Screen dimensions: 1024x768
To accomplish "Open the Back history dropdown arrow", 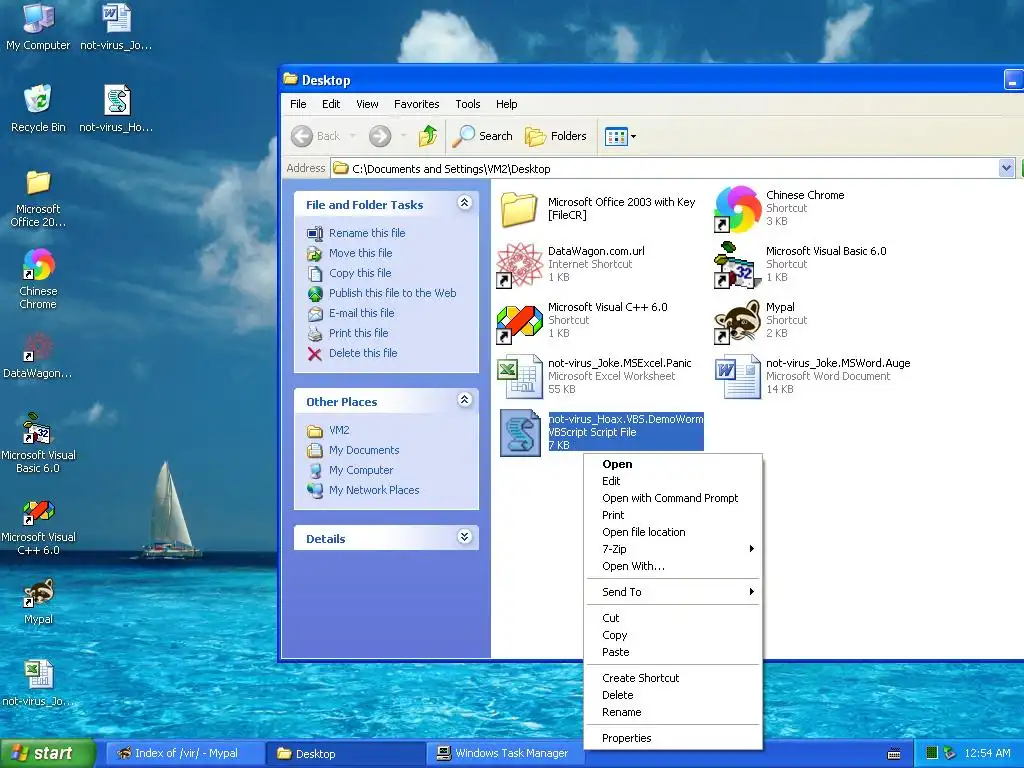I will pyautogui.click(x=353, y=136).
